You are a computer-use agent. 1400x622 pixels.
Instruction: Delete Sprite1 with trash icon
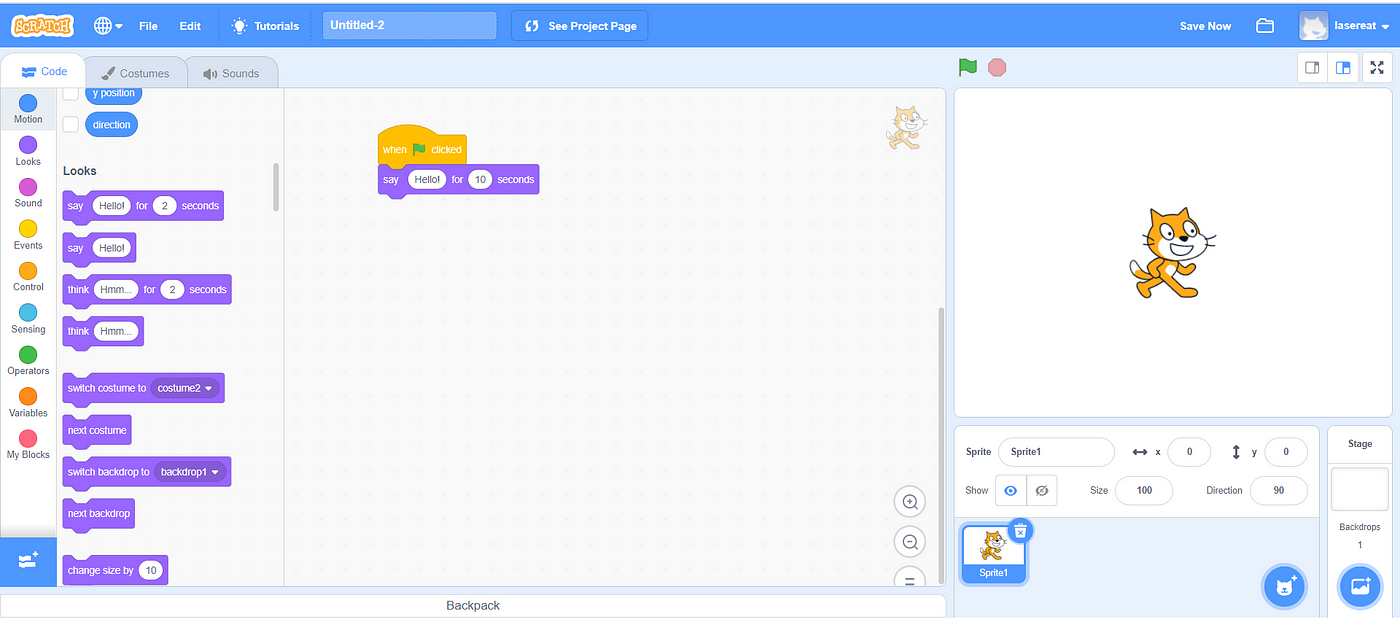tap(1020, 530)
